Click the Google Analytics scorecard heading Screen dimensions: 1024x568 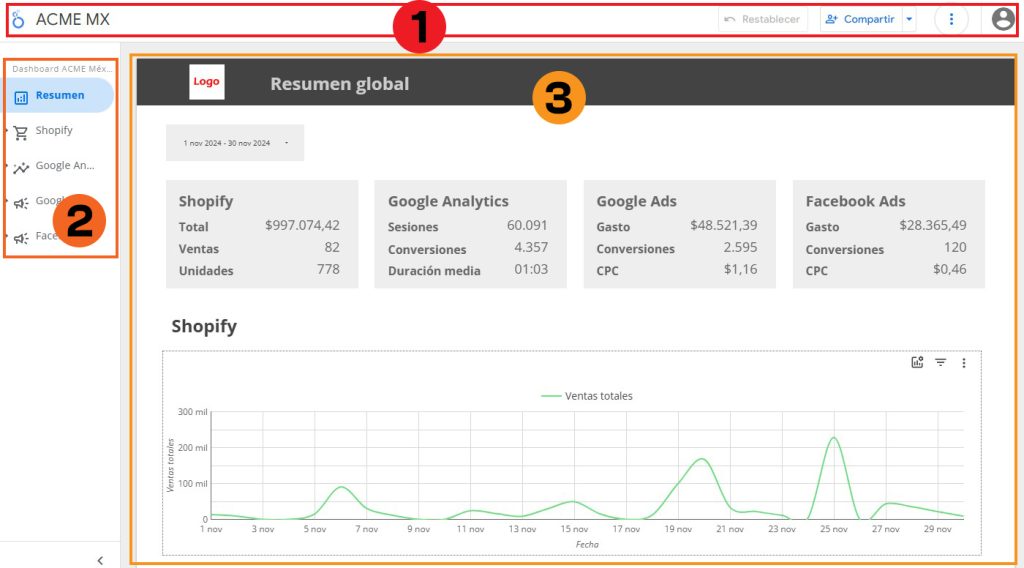pos(448,201)
